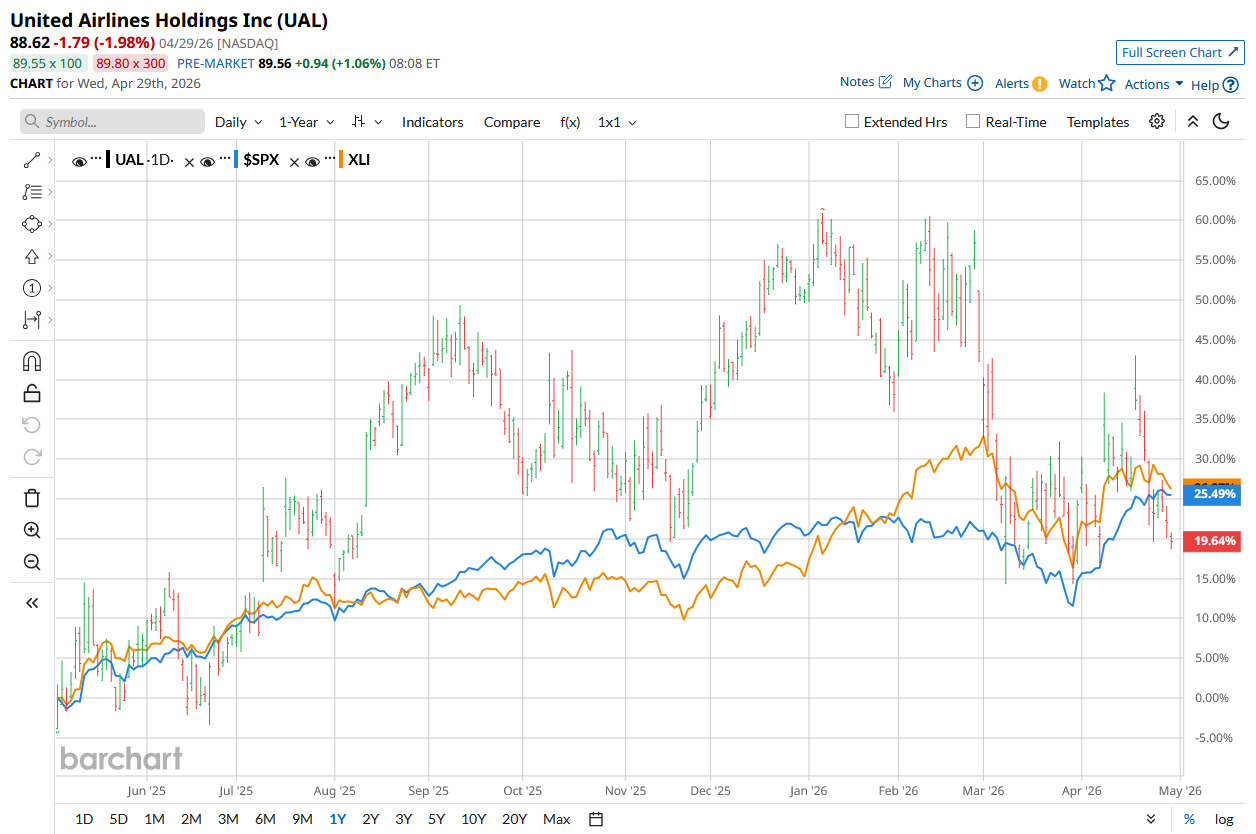Screen dimensions: 1256x834
Task: Open the calendar date range picker
Action: pyautogui.click(x=596, y=819)
